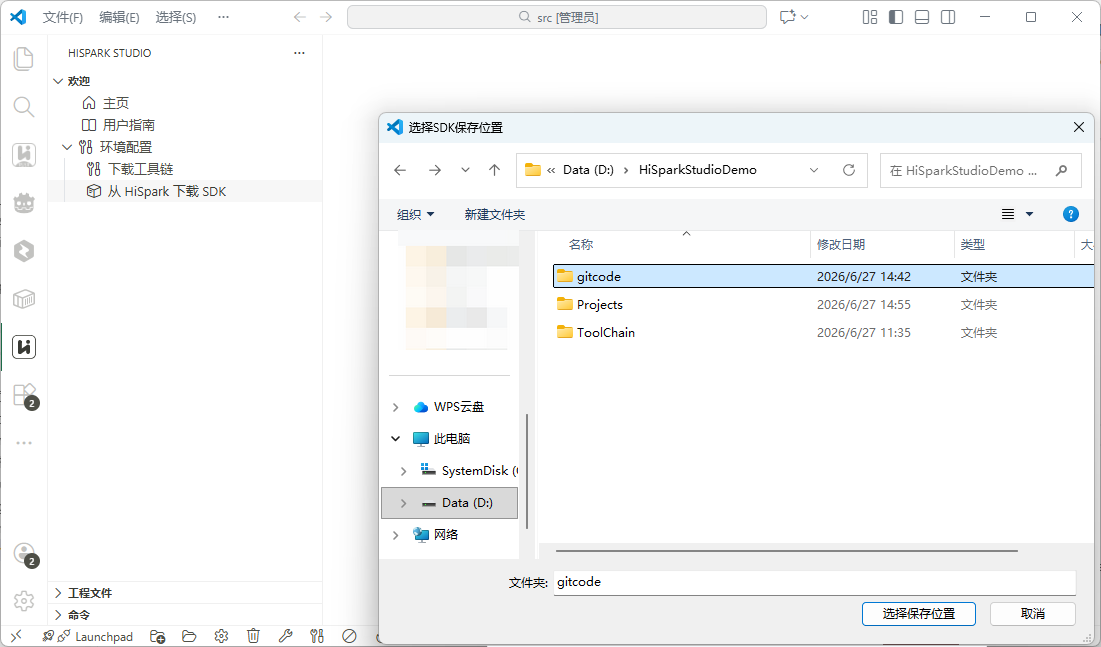Open the Manage gear in activity bar
This screenshot has width=1101, height=647.
pyautogui.click(x=24, y=601)
